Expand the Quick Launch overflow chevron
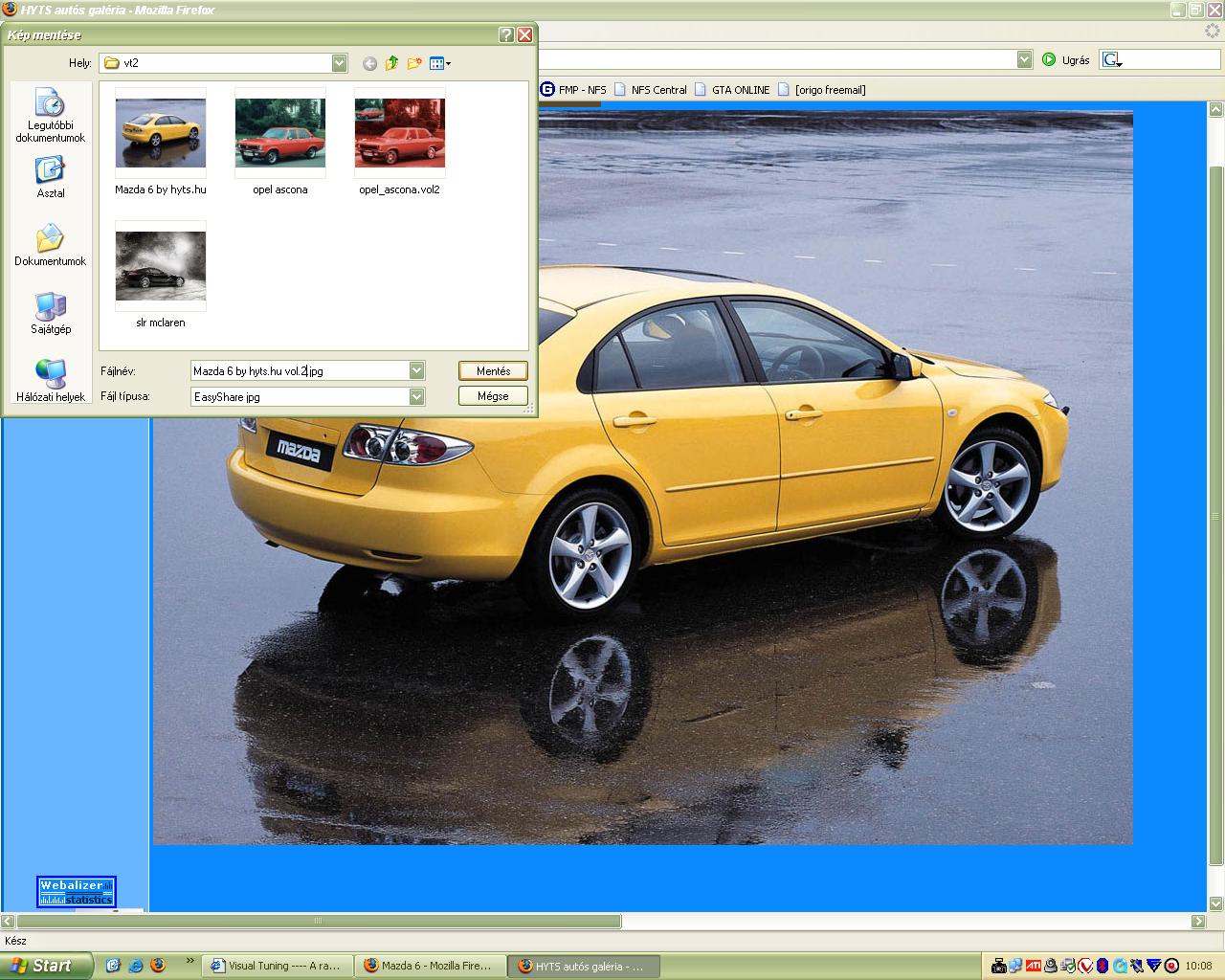This screenshot has height=980, width=1225. [x=189, y=960]
